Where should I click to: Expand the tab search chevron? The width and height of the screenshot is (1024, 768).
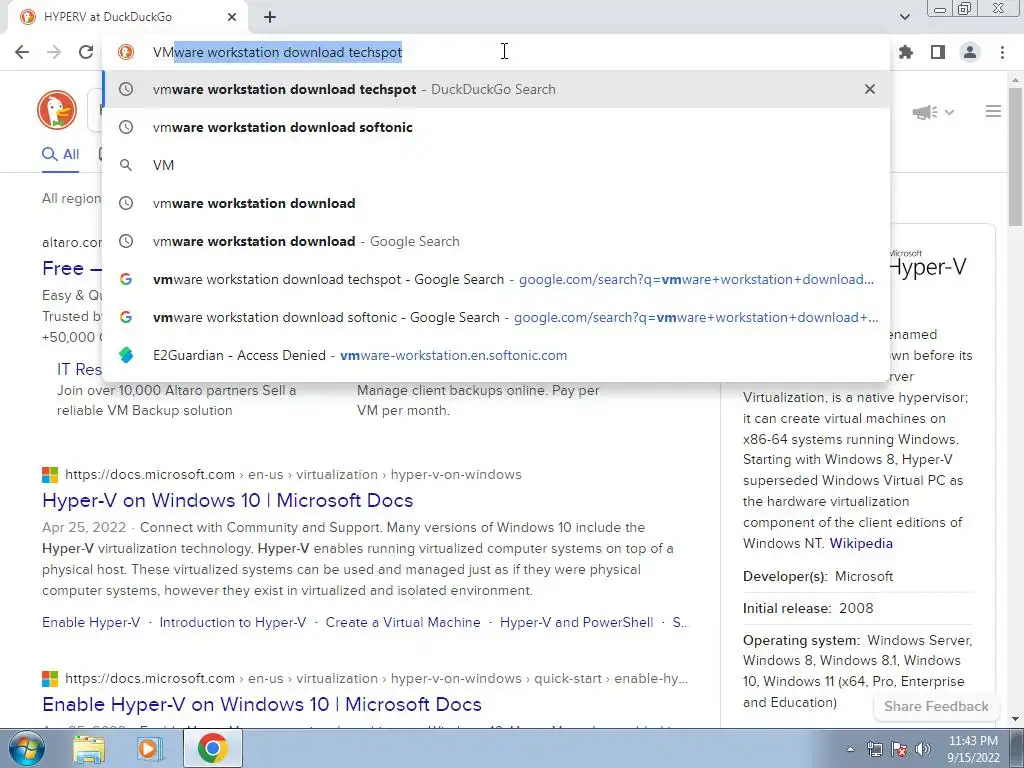(905, 17)
